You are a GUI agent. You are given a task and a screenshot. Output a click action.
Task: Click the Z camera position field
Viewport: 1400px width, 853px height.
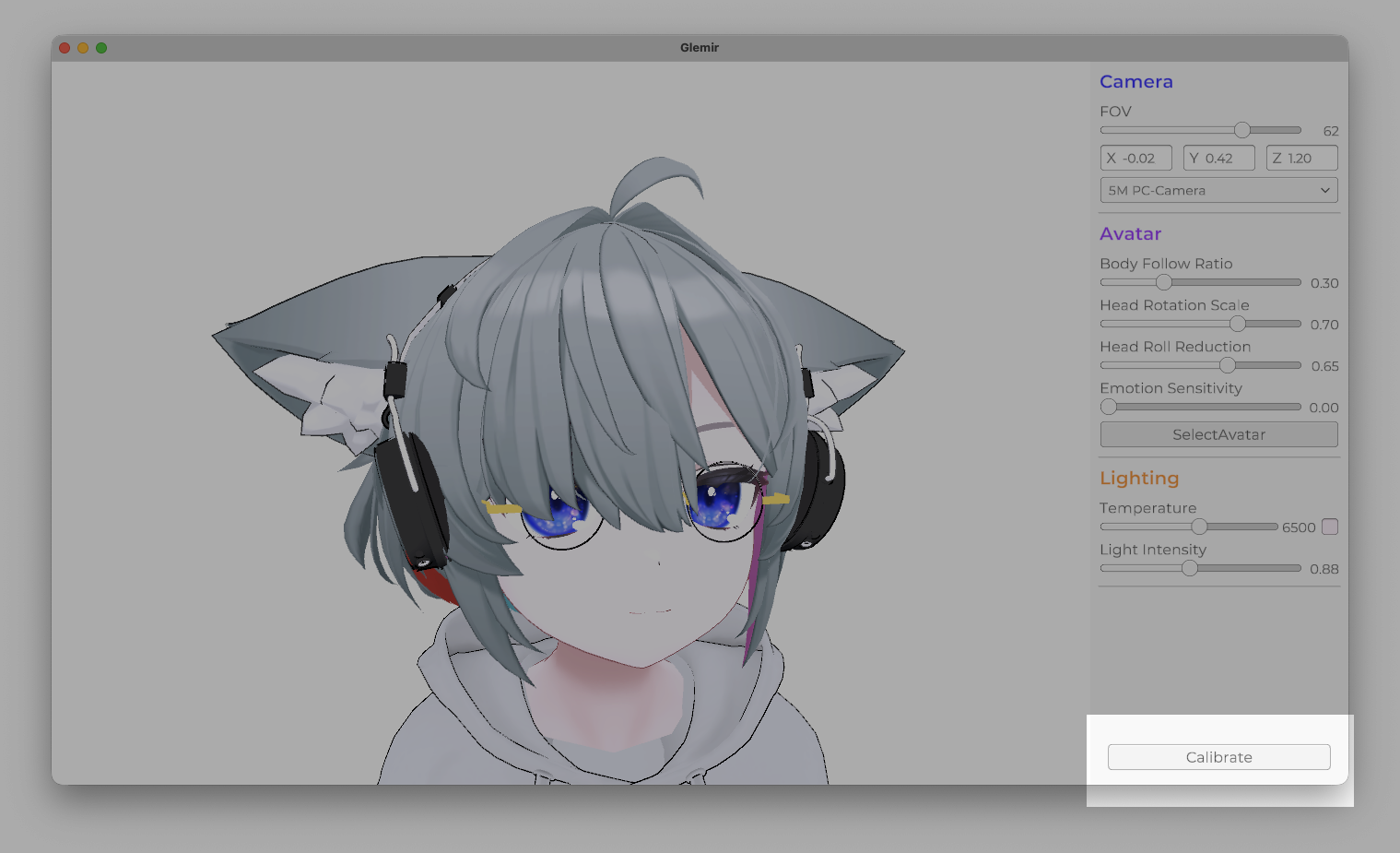click(1302, 159)
